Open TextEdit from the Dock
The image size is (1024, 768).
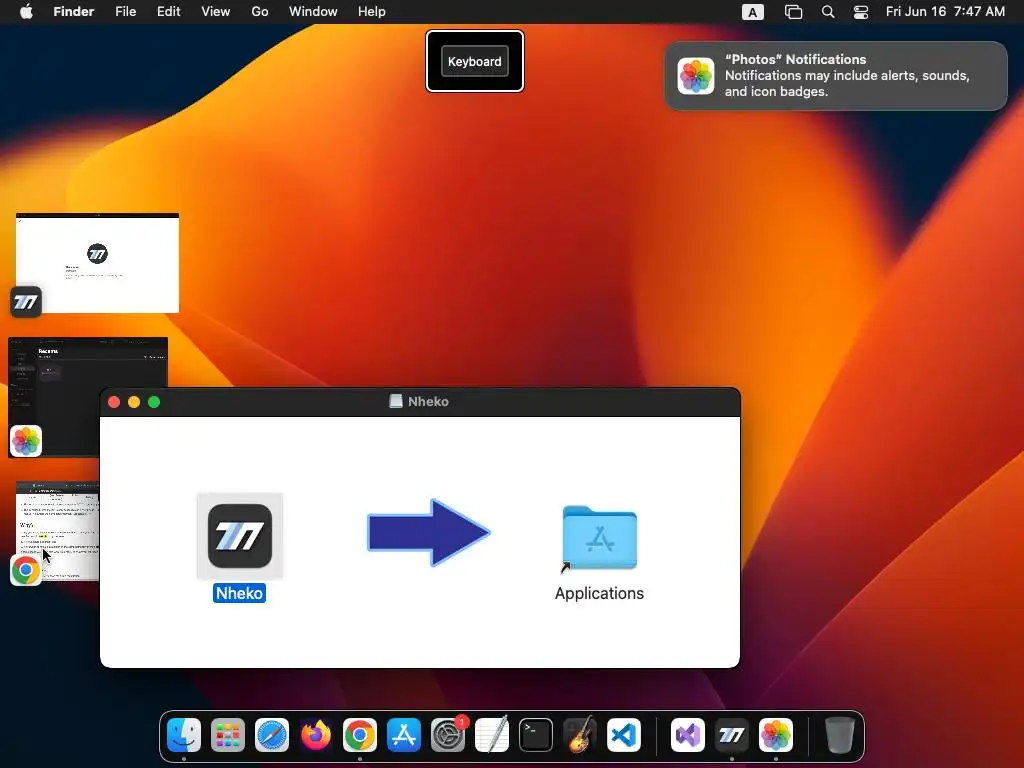coord(492,735)
